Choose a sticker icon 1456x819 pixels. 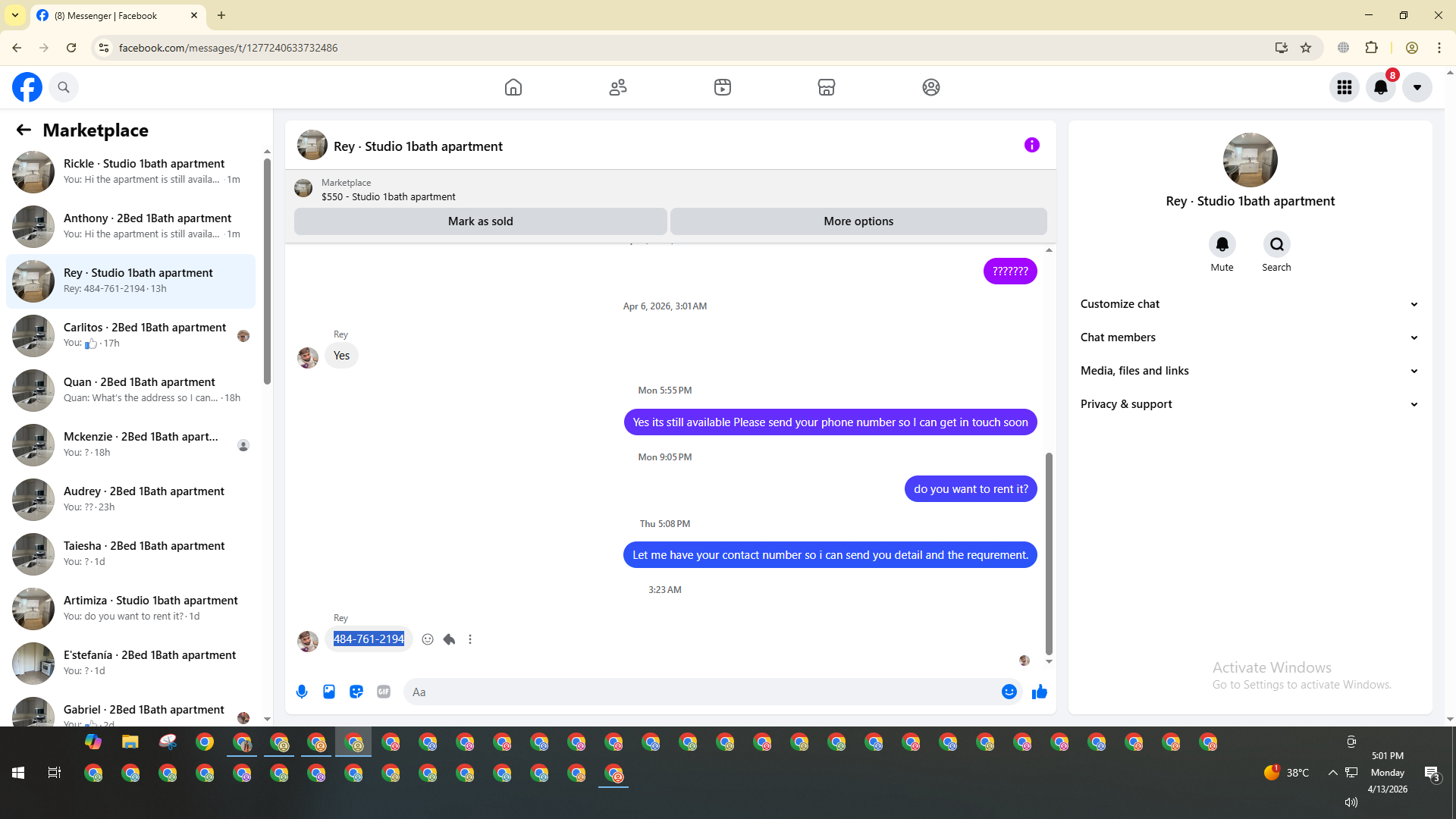coord(356,692)
